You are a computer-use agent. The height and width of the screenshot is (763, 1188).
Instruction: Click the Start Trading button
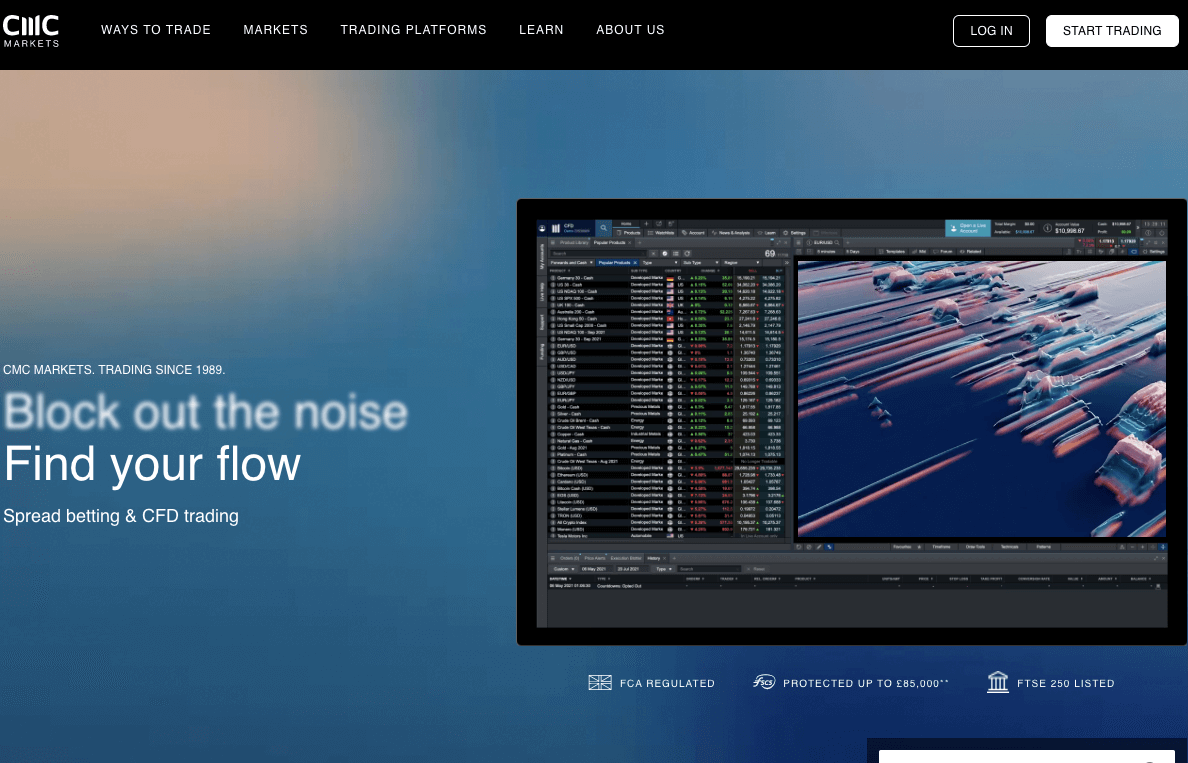pos(1112,31)
